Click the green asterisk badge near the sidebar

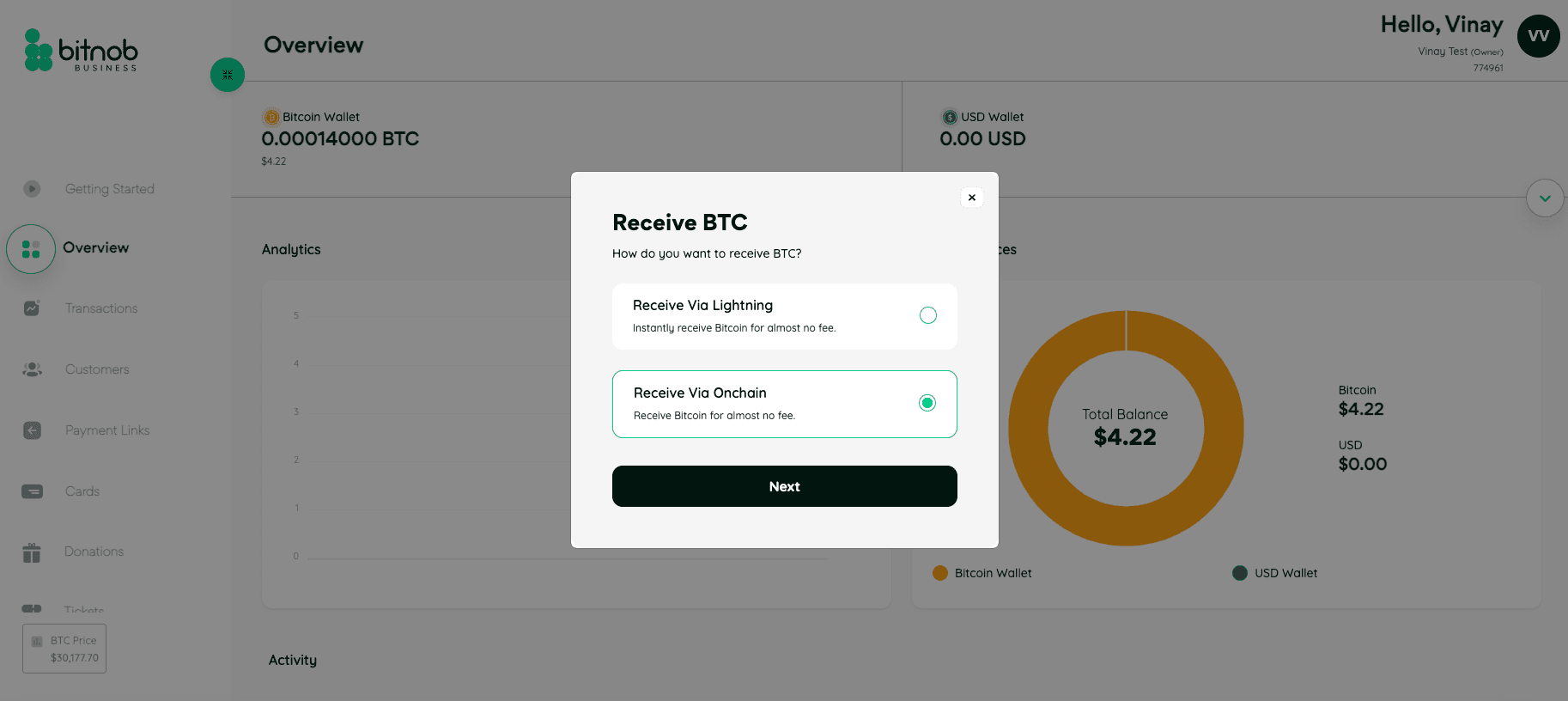[227, 75]
